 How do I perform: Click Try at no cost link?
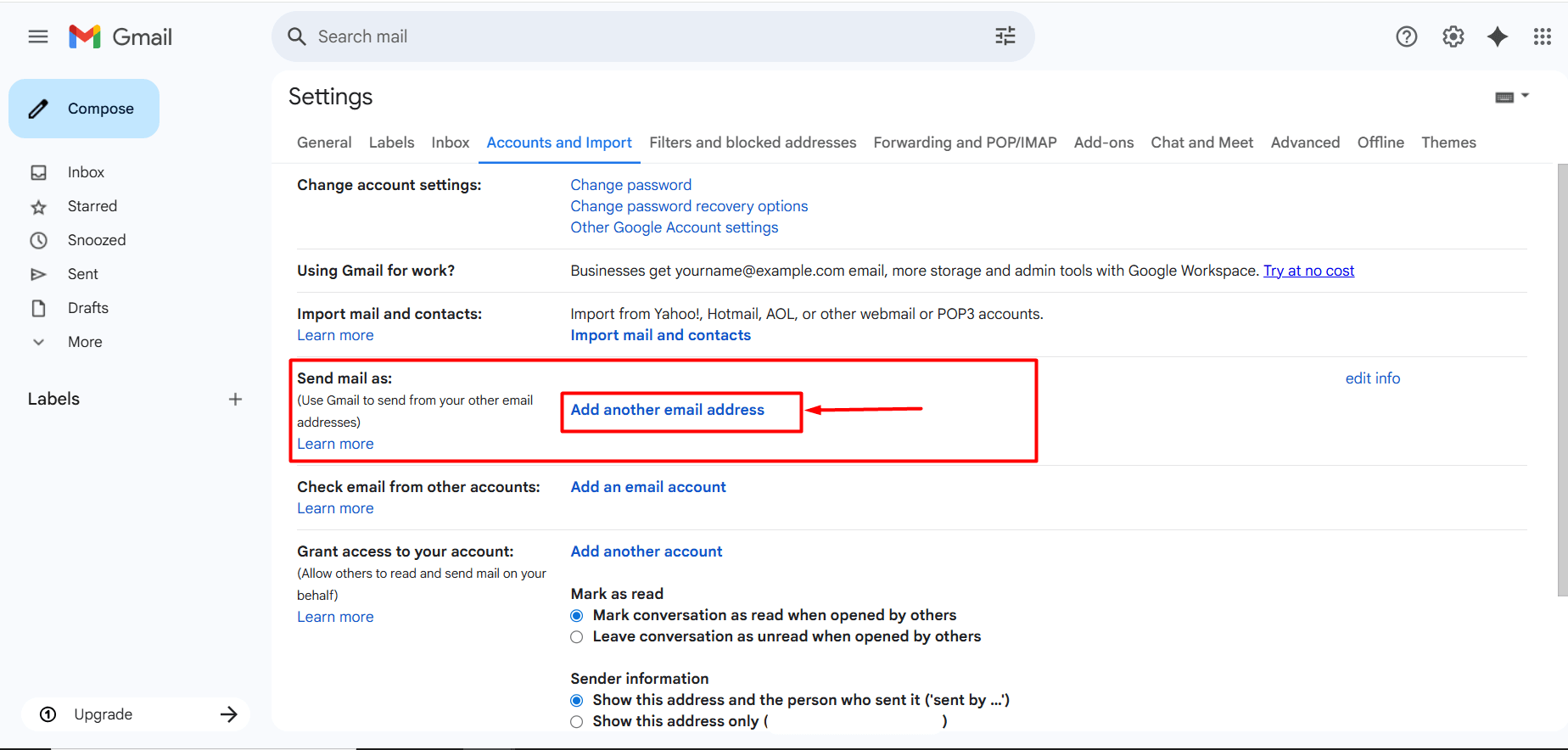pos(1308,271)
